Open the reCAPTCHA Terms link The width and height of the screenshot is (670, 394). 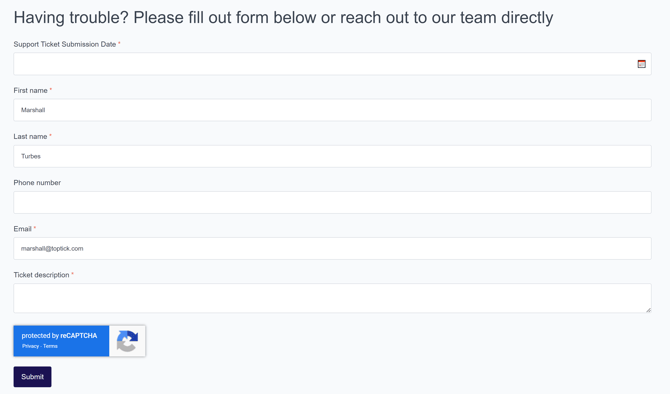[50, 346]
